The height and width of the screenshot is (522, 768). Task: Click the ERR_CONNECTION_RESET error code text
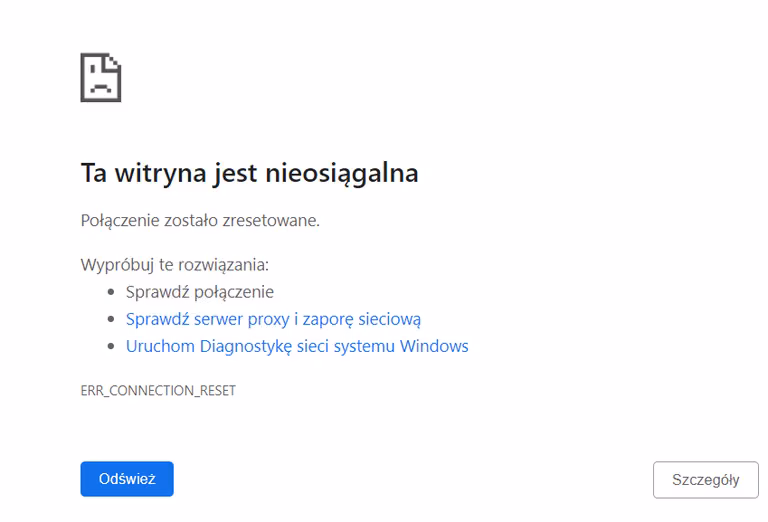tap(158, 391)
